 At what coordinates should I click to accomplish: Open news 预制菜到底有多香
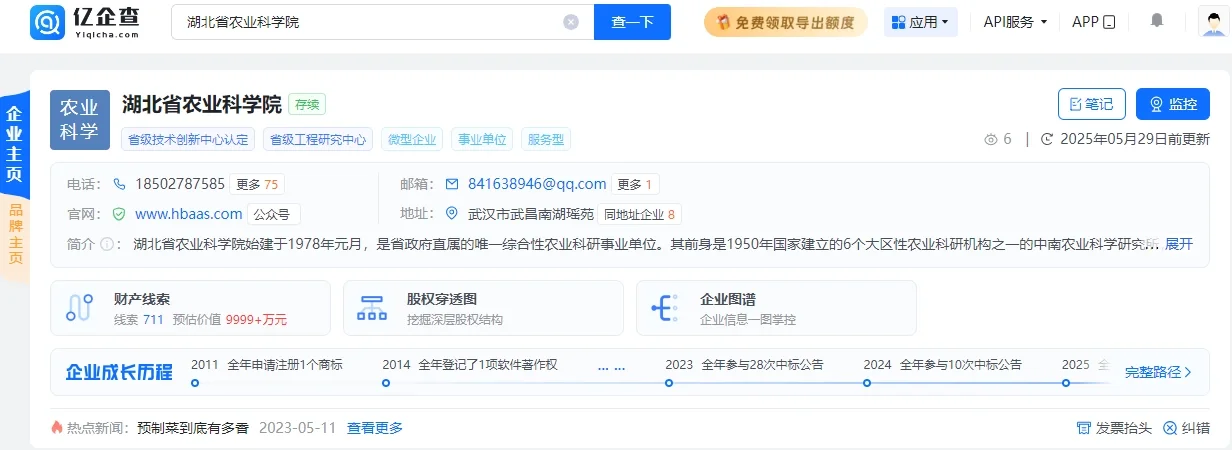click(x=192, y=428)
